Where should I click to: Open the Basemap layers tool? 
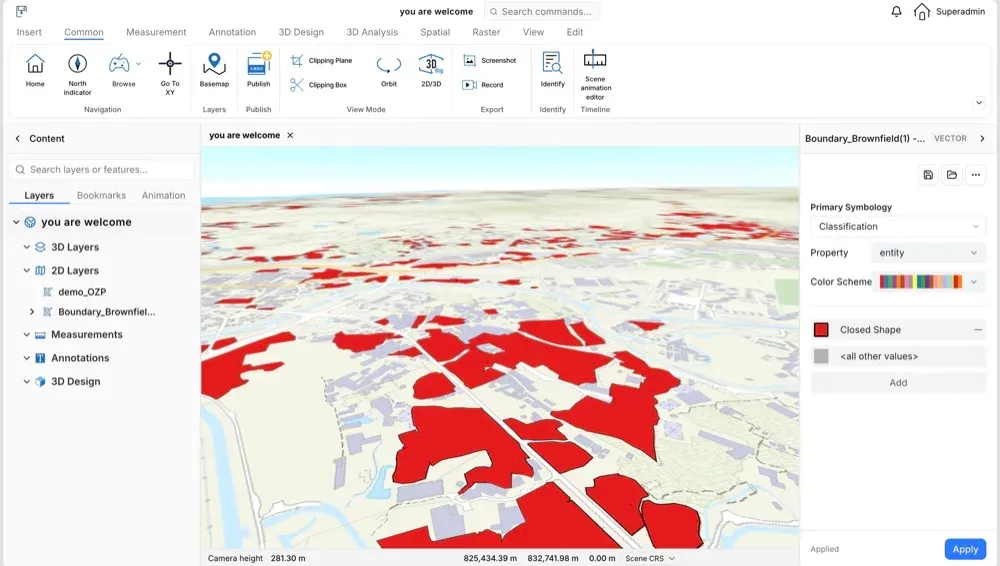(x=214, y=64)
